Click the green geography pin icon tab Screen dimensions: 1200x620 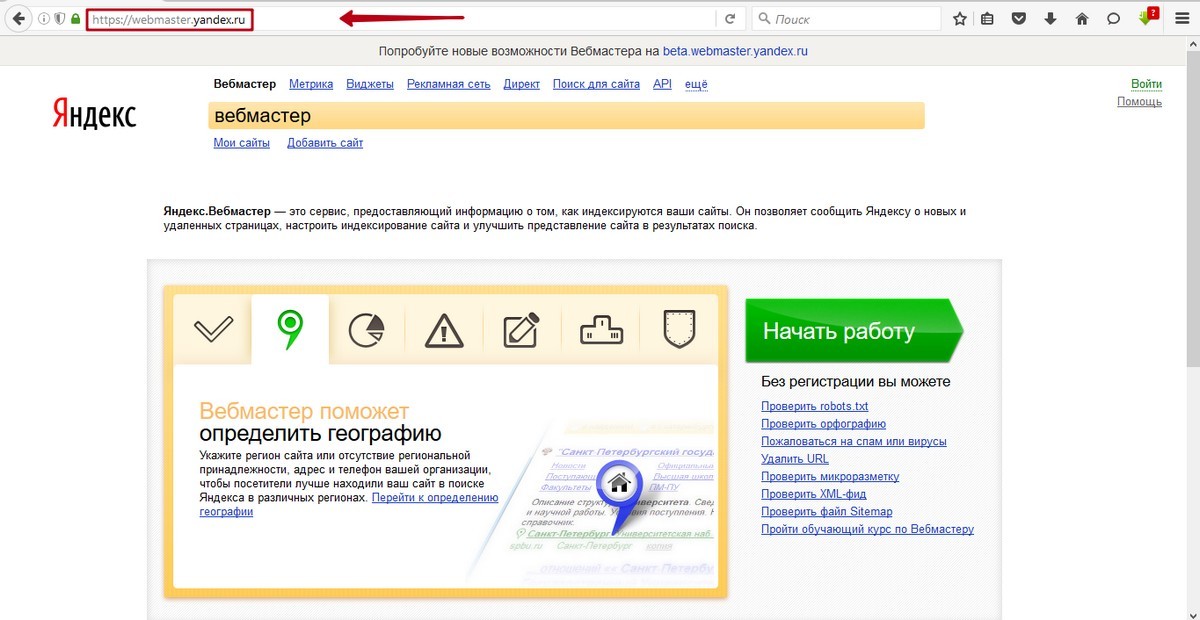click(x=290, y=328)
